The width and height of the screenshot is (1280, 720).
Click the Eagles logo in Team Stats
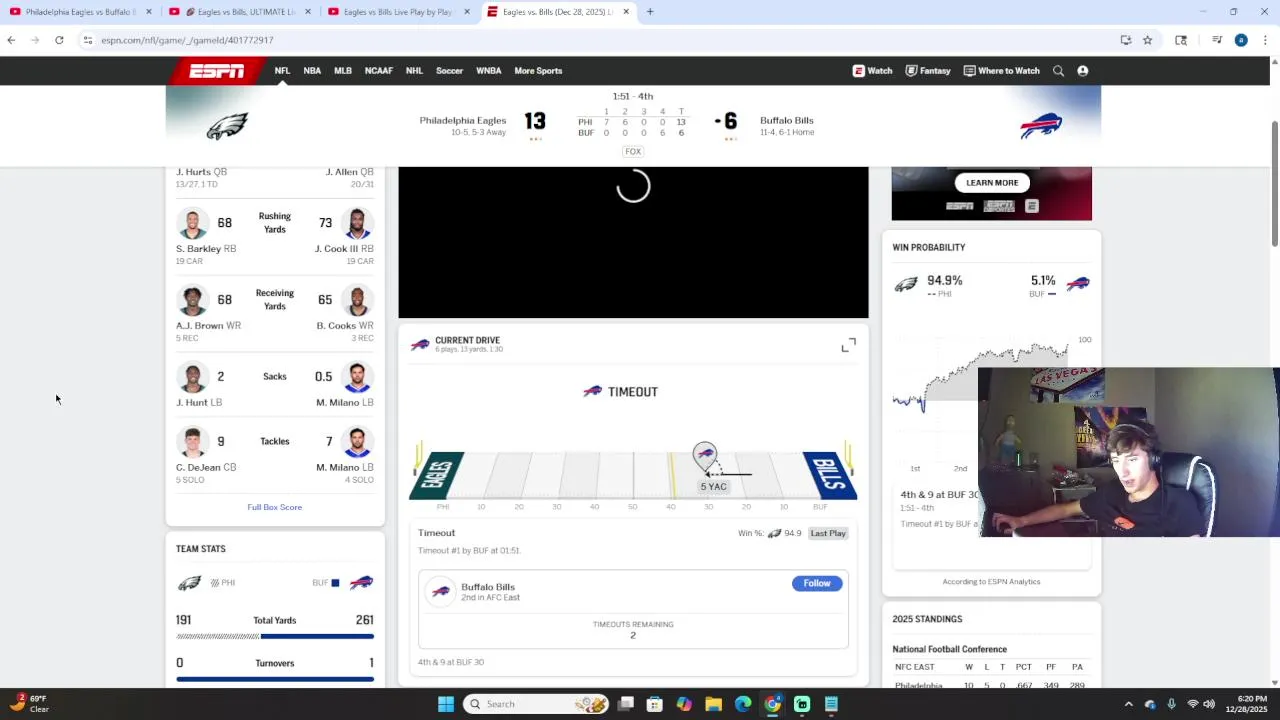click(x=189, y=583)
